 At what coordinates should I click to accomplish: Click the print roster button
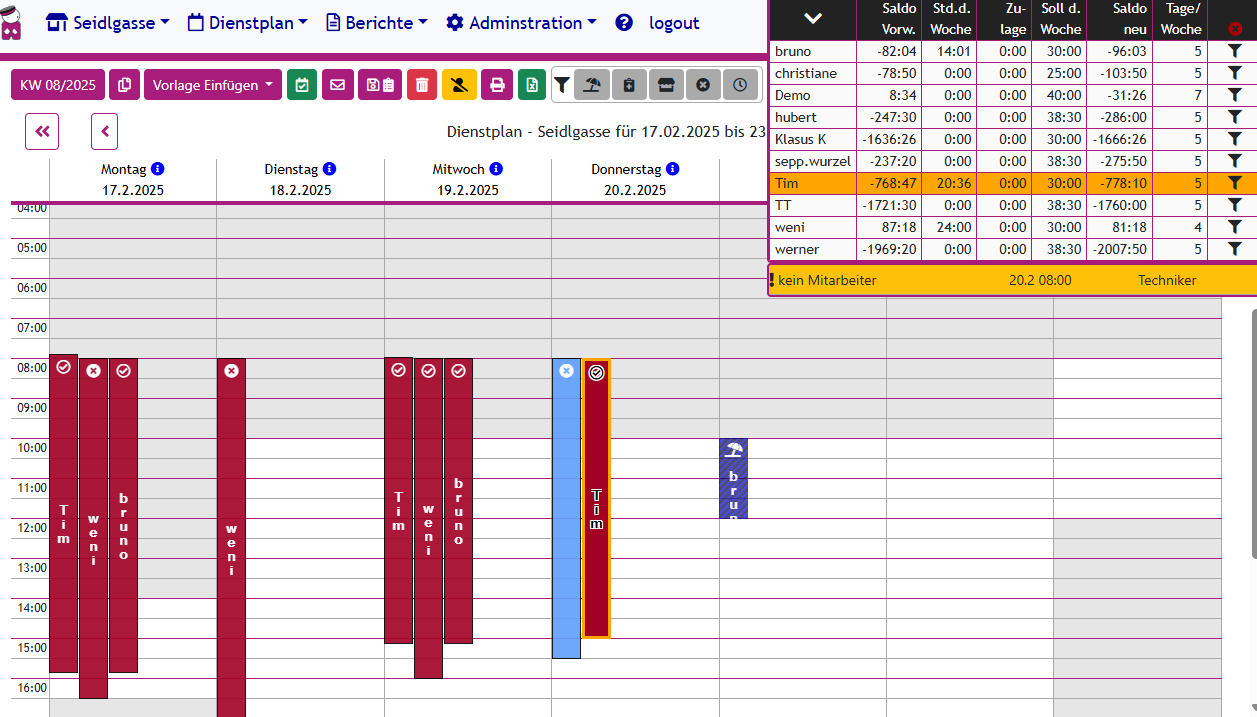[496, 85]
